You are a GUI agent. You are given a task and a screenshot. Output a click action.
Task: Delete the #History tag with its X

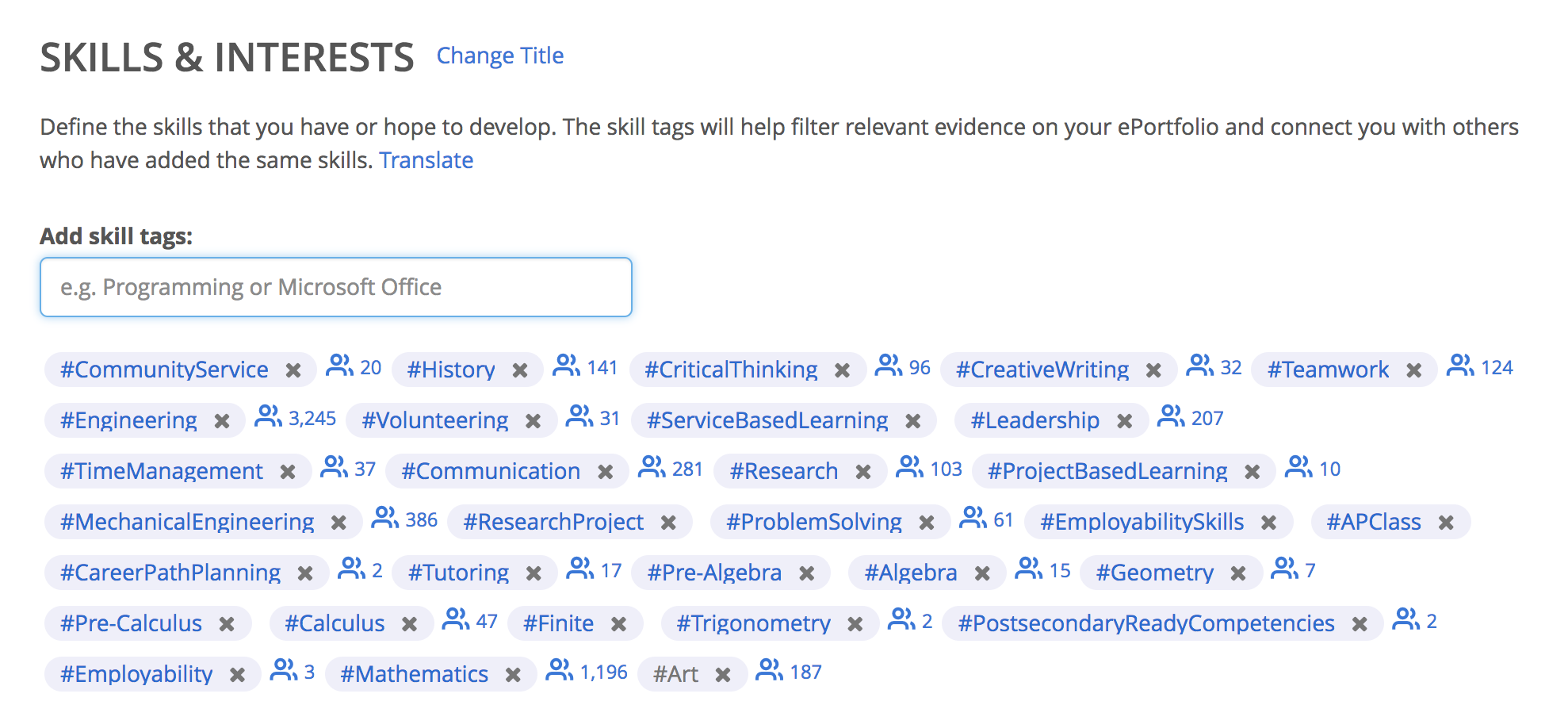(520, 370)
